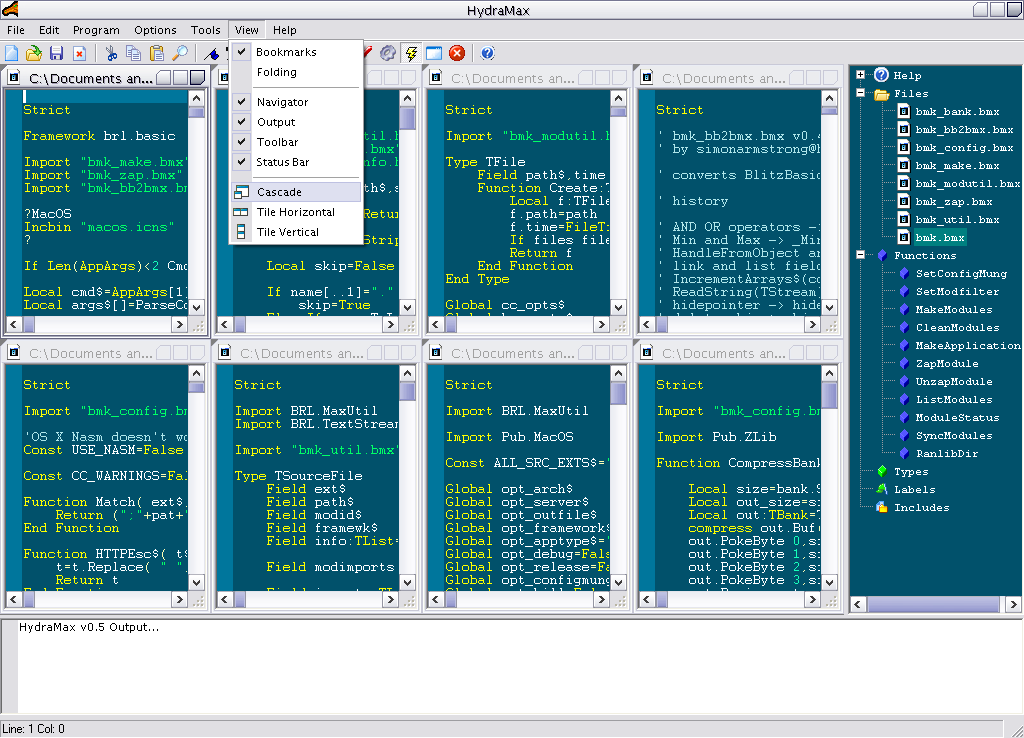
Task: Choose Cascade from the View menu
Action: [x=279, y=192]
